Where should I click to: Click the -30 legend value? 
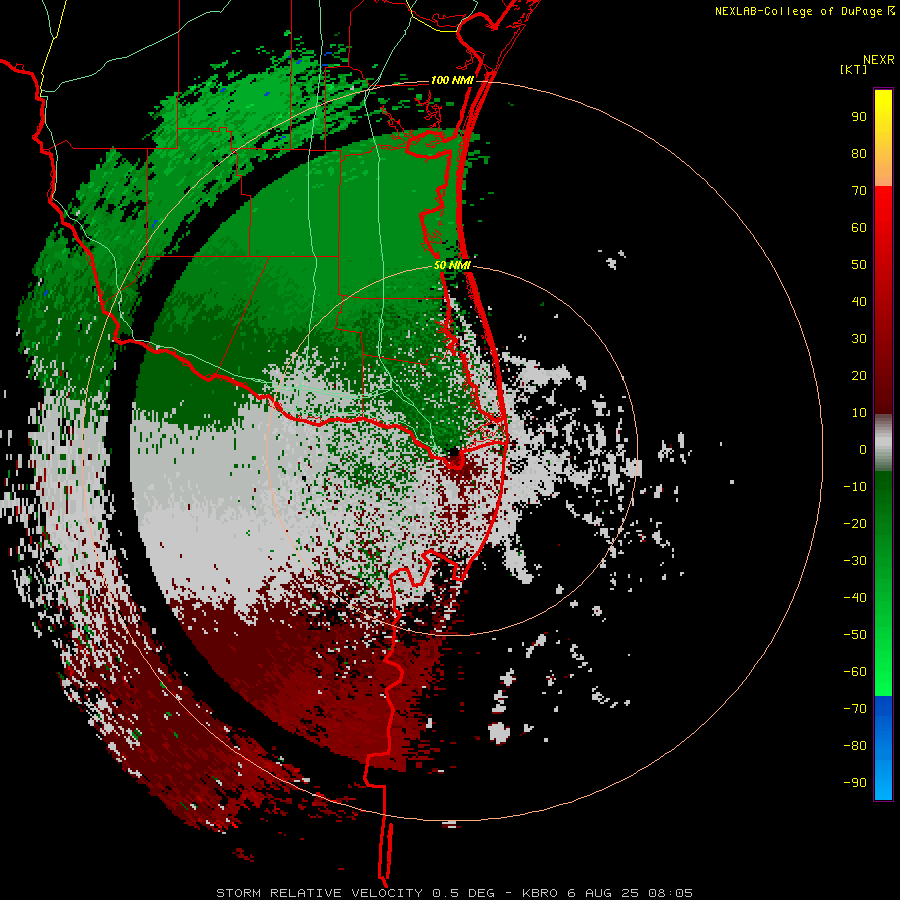point(855,561)
